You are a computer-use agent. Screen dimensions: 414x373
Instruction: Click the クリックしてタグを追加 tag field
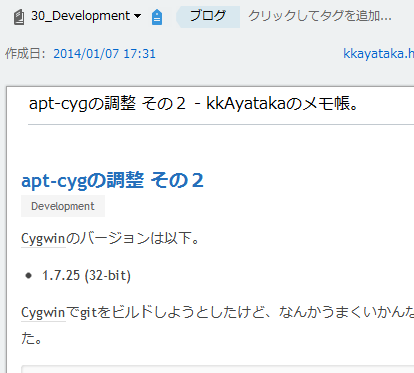coord(320,16)
